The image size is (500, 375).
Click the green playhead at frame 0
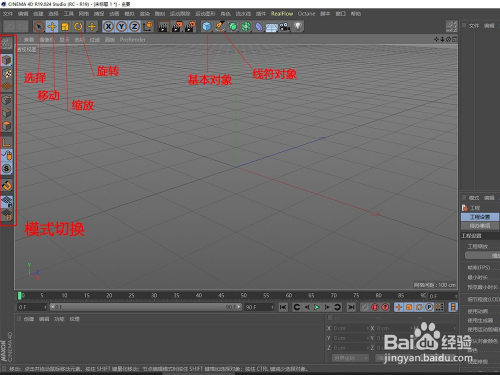19,296
